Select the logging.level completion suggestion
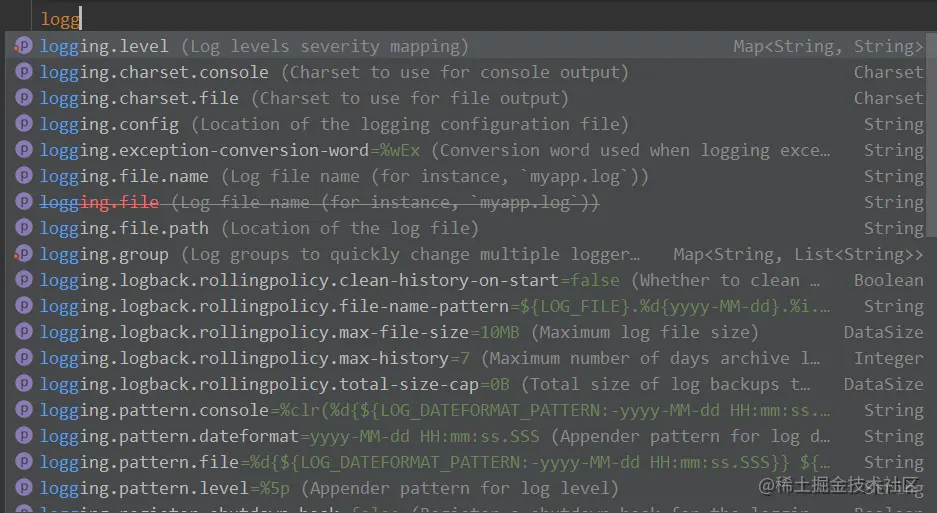937x513 pixels. 467,45
